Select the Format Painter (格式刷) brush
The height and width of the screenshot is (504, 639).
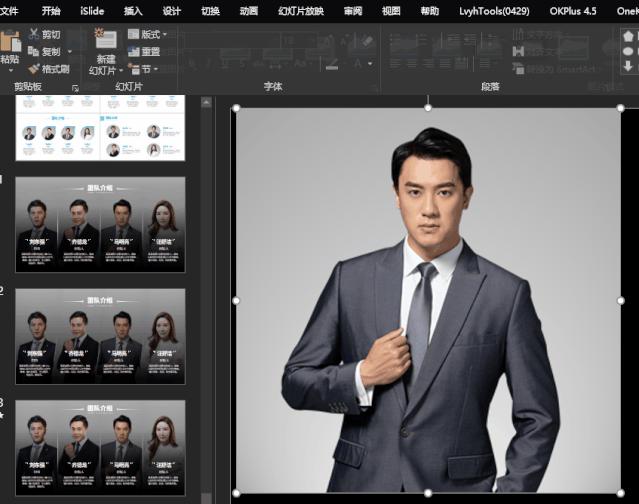click(x=34, y=69)
